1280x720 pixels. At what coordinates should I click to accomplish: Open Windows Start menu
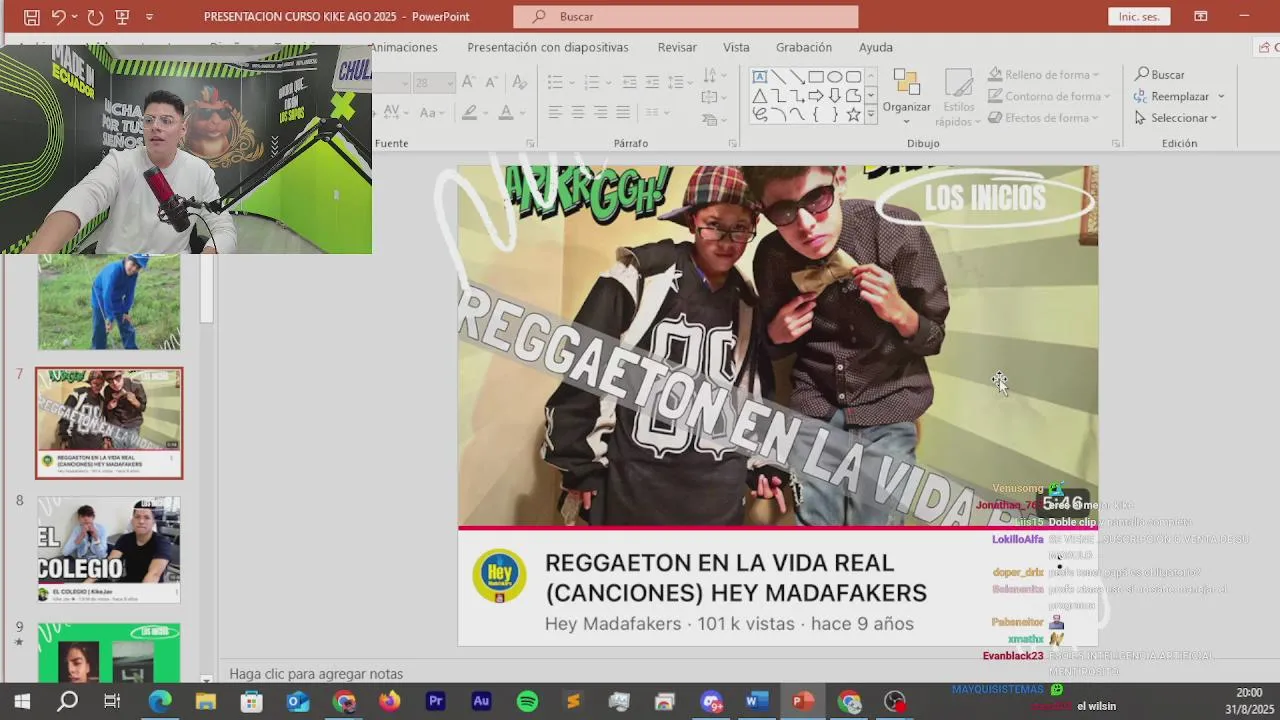pyautogui.click(x=21, y=701)
